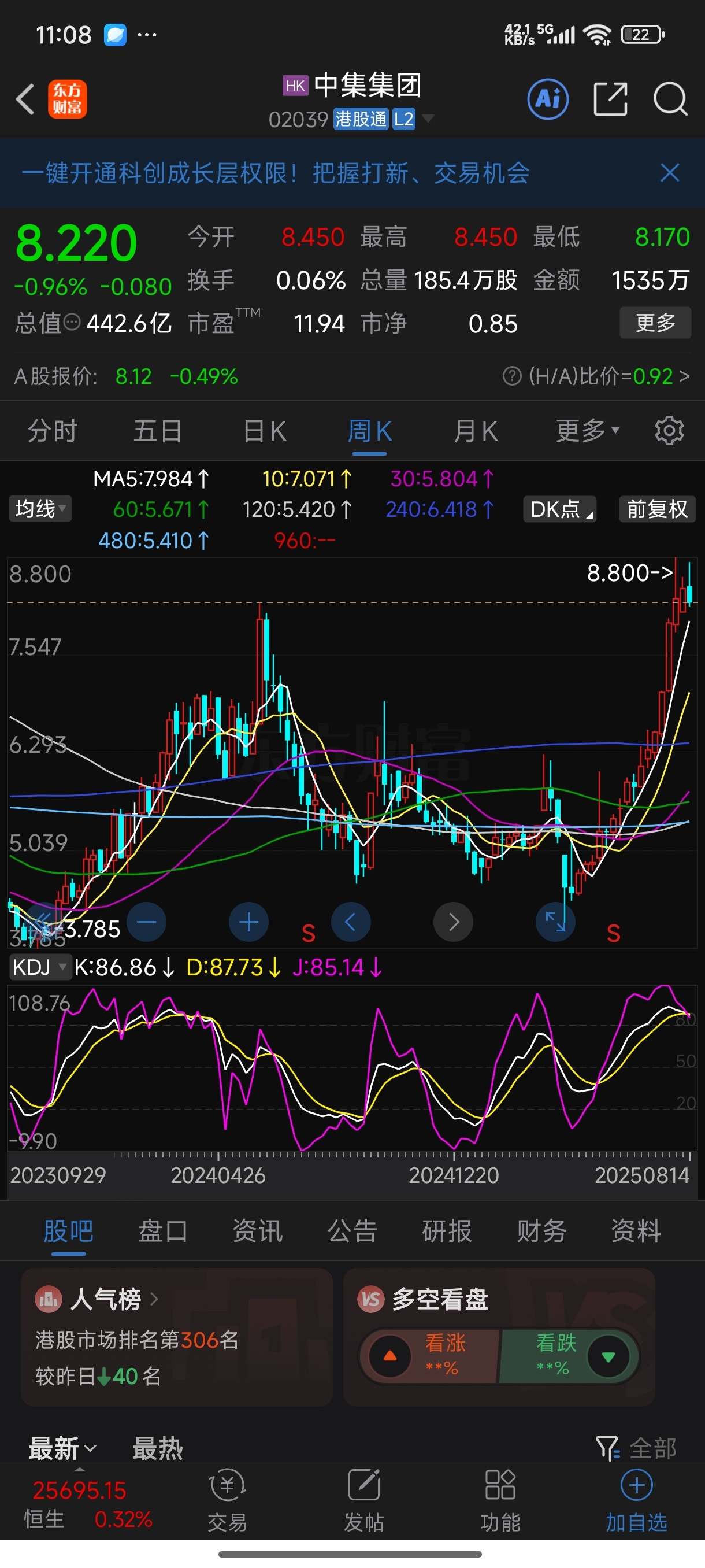
Task: Expand the stock code 02039 dropdown arrow
Action: click(x=428, y=119)
